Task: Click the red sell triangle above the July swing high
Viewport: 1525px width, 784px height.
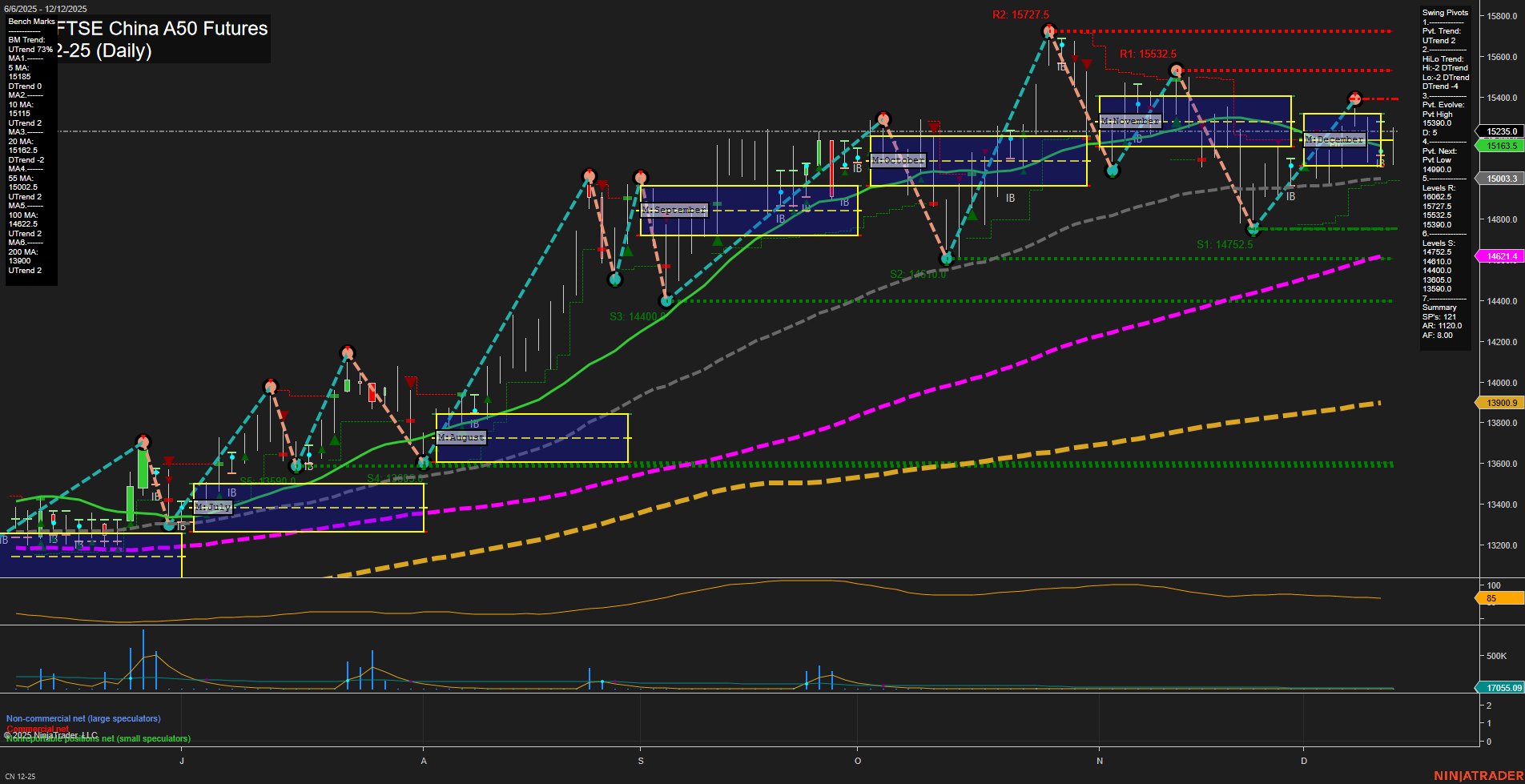Action: pyautogui.click(x=169, y=460)
